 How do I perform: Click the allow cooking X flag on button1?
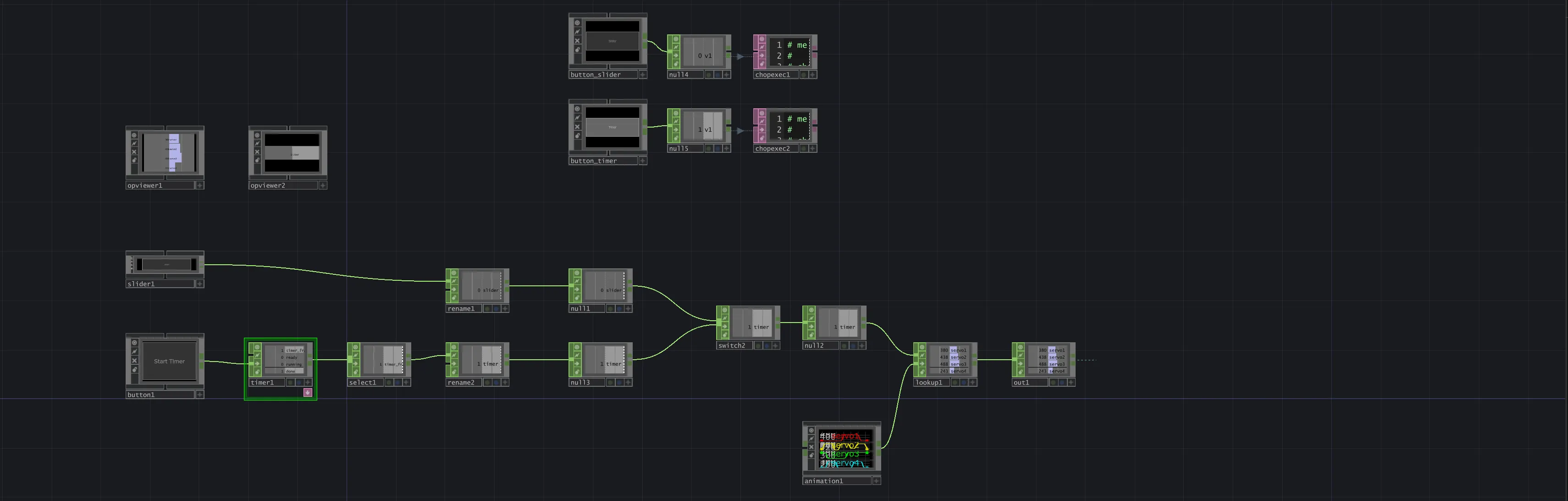point(134,360)
